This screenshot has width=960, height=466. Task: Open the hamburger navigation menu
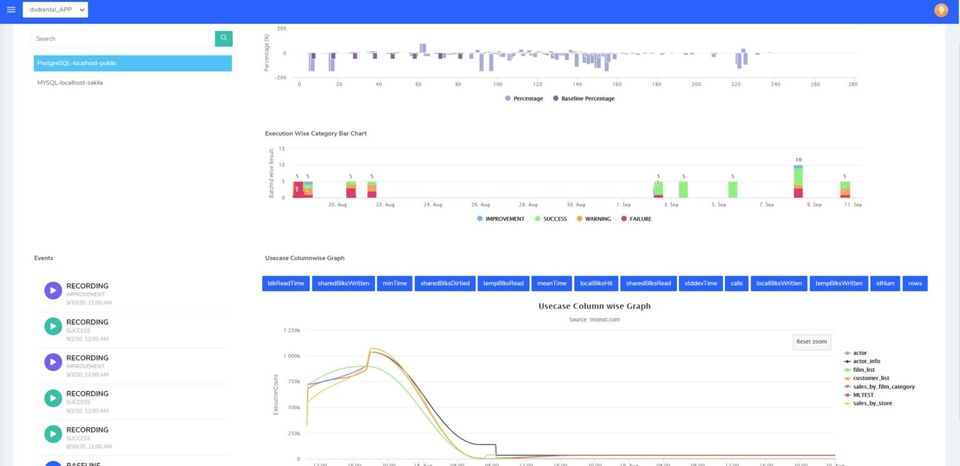click(10, 10)
